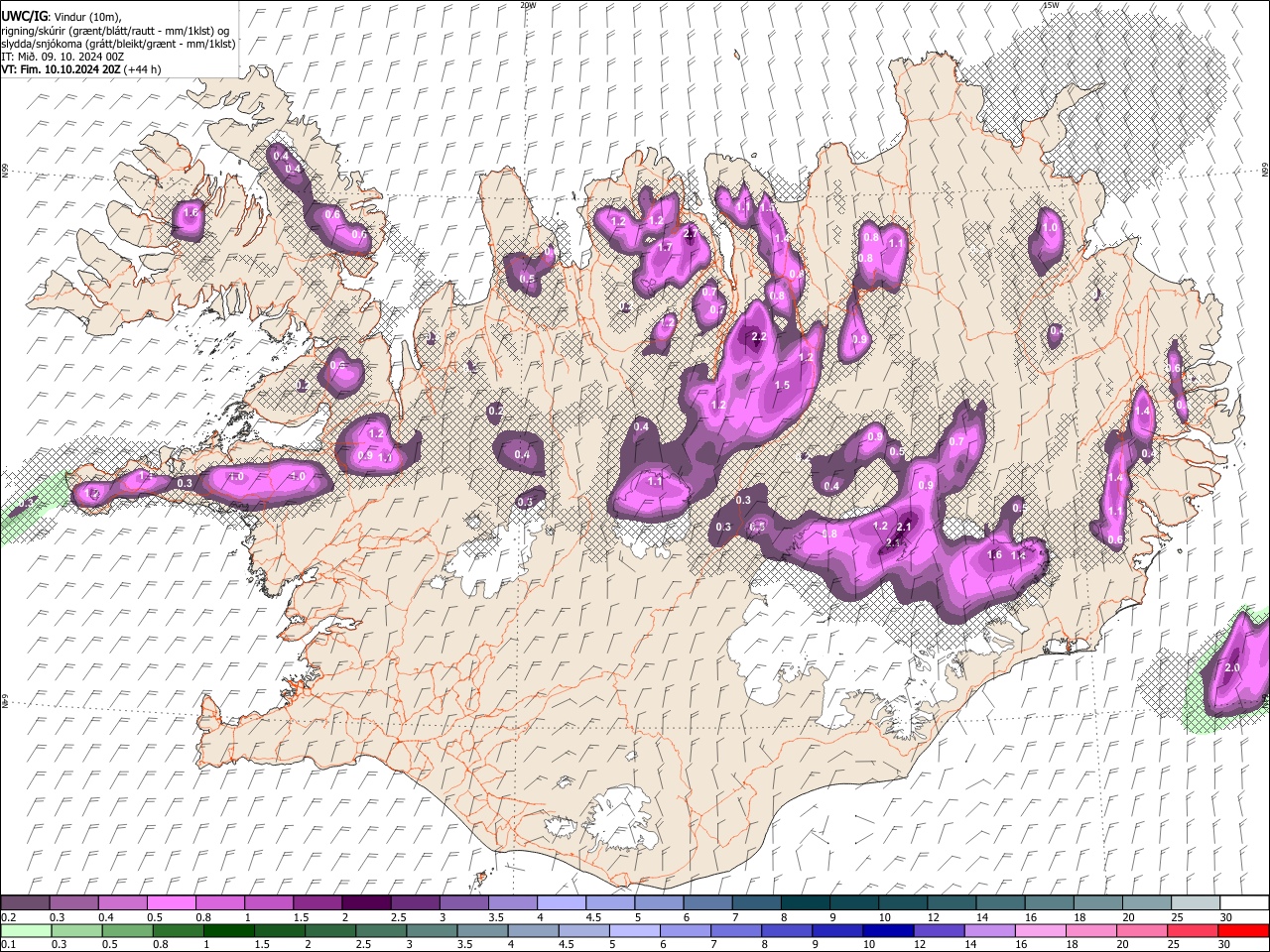The height and width of the screenshot is (952, 1270).
Task: Pick magenta-purple swatch labeled 1.5 in upper legend
Action: point(317,902)
